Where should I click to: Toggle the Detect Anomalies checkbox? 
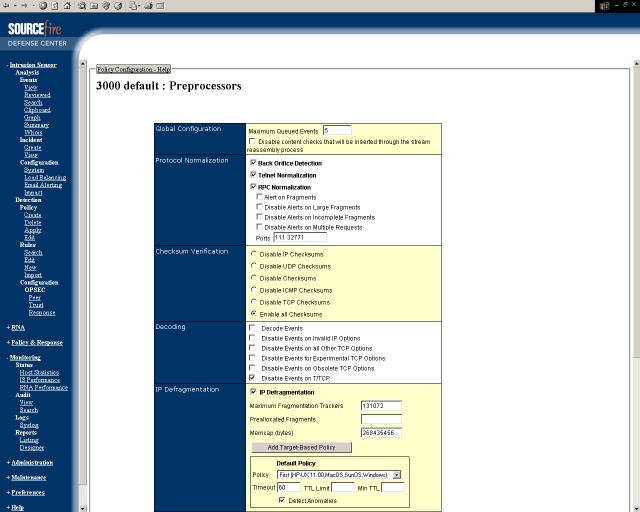[282, 500]
